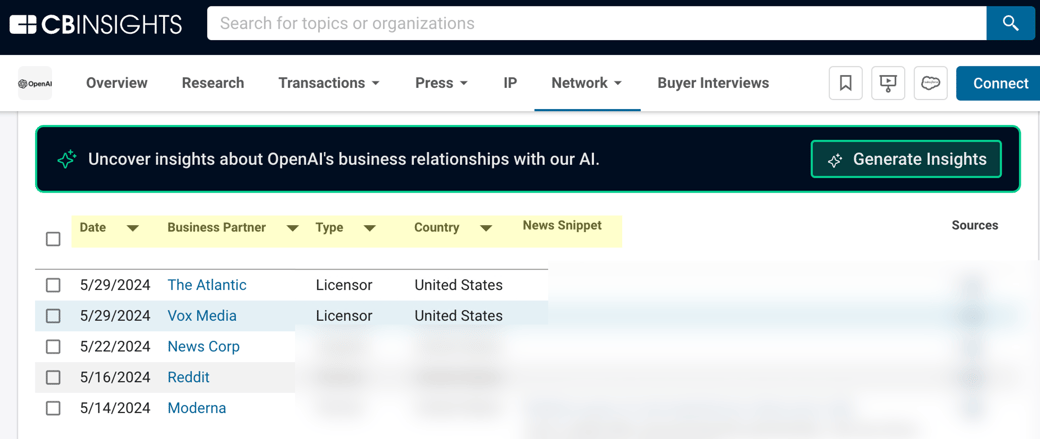Tick the Reddit row checkbox
Screen dimensions: 1040x439
[x=53, y=377]
